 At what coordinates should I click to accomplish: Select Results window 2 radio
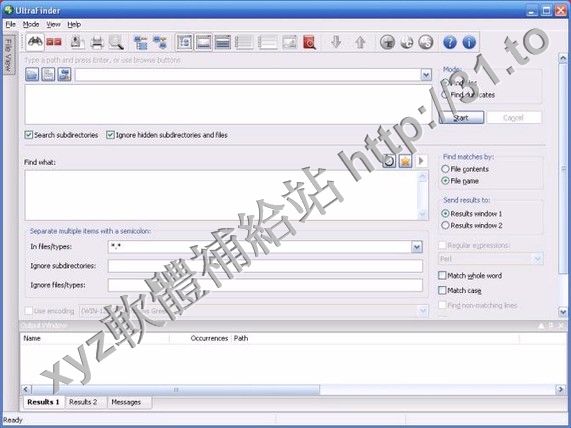445,225
